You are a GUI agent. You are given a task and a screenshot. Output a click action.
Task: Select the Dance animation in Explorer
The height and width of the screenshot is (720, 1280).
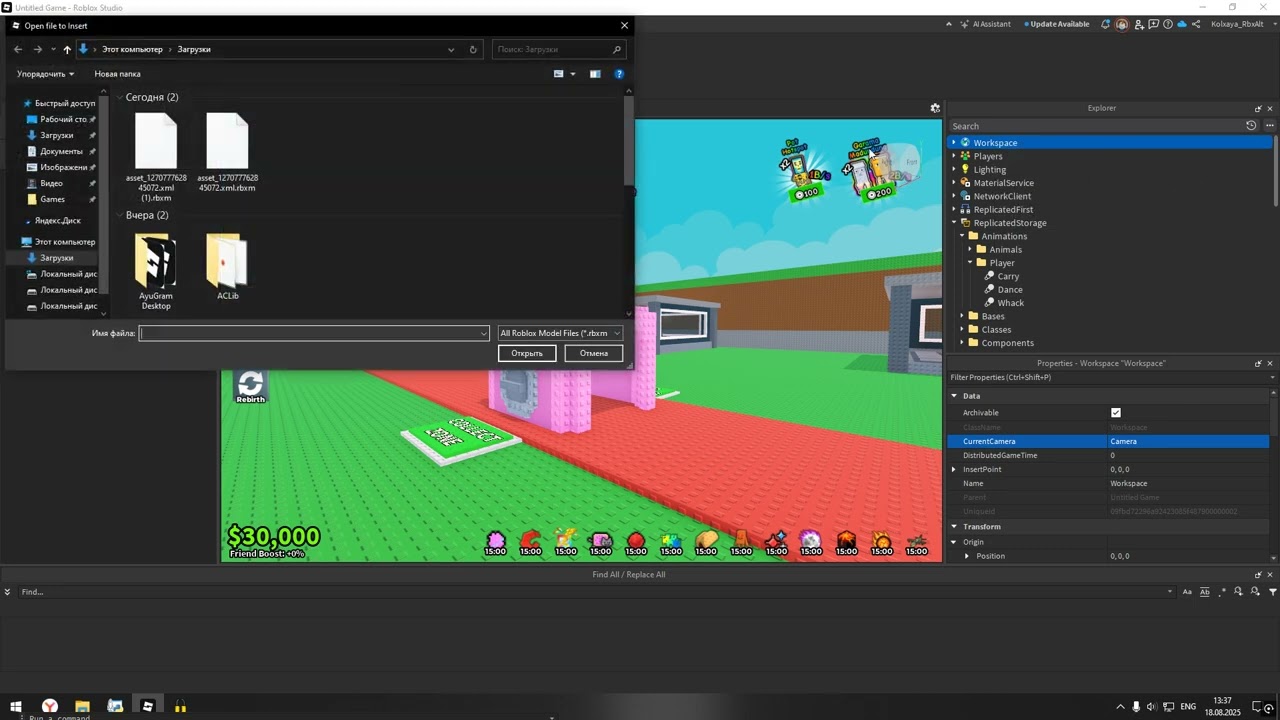(x=1010, y=290)
